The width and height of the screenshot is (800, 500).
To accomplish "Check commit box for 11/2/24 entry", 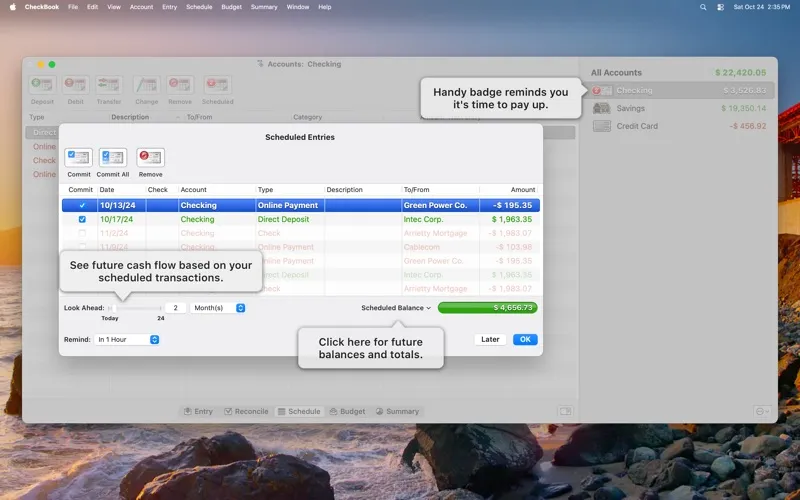I will [82, 233].
